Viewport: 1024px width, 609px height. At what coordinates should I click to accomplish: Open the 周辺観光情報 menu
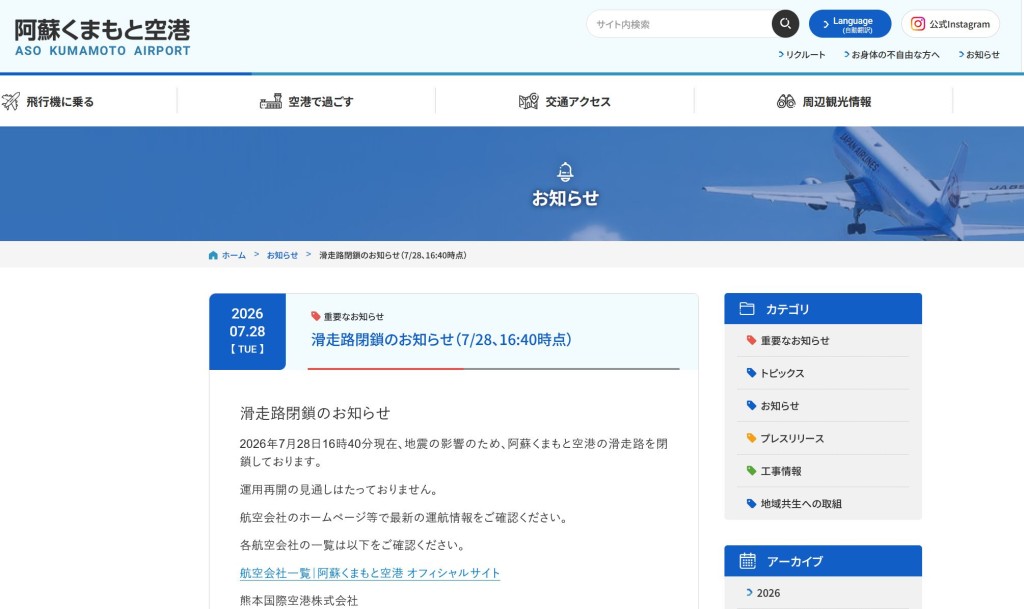[824, 102]
